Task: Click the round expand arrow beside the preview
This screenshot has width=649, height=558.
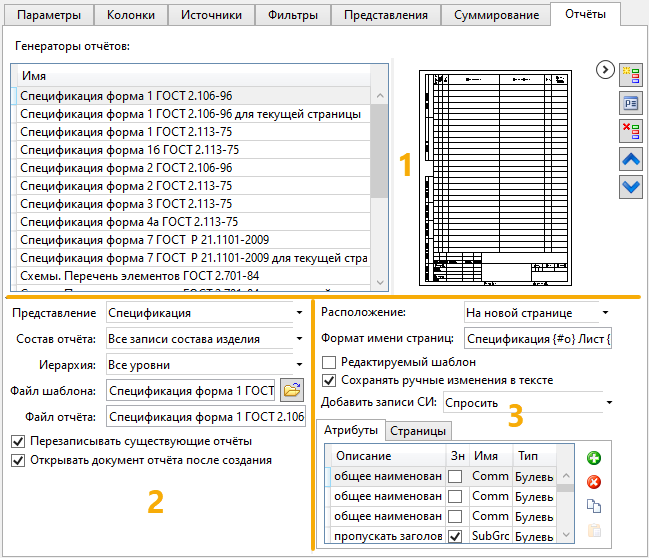Action: (604, 69)
